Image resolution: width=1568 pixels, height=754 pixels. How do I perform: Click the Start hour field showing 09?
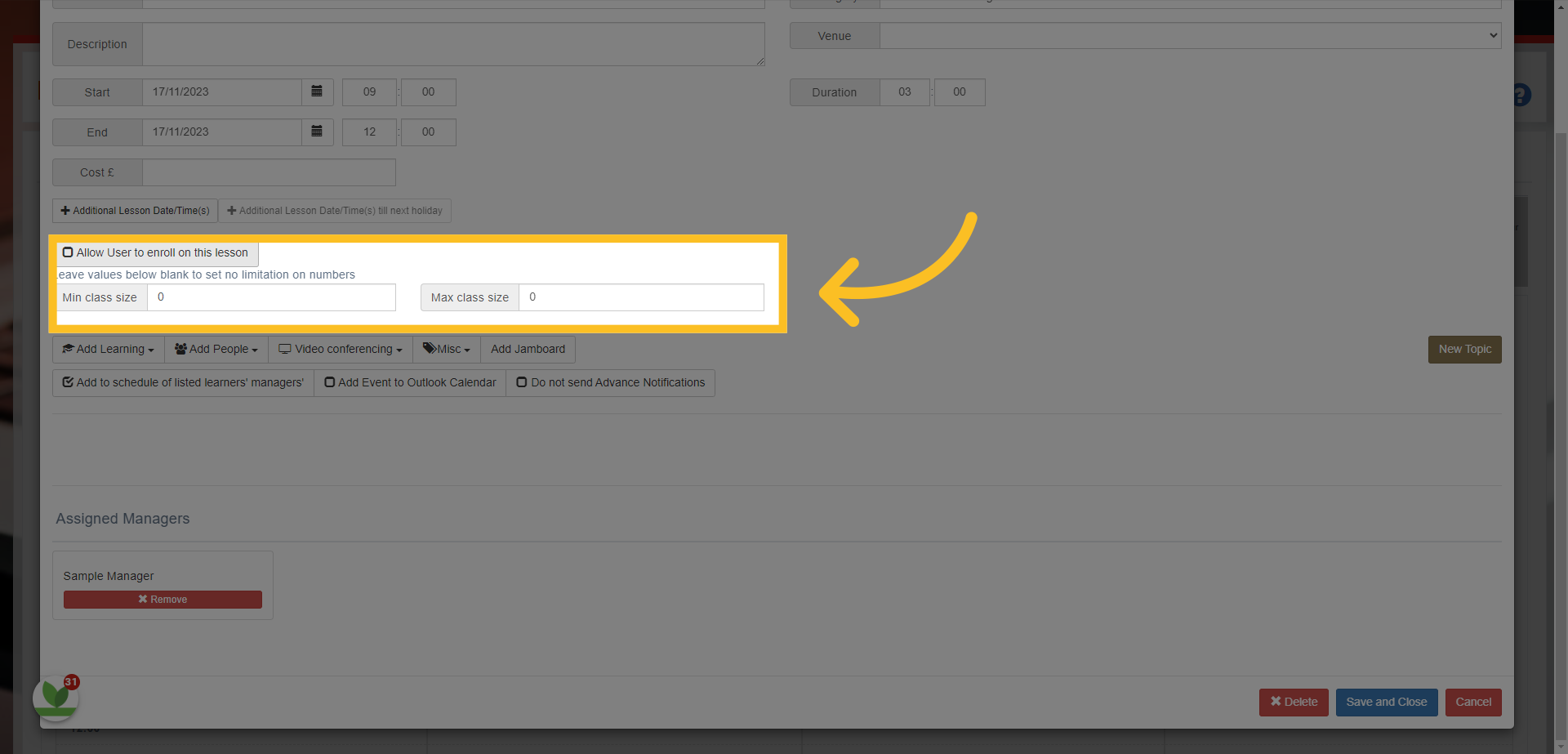369,91
